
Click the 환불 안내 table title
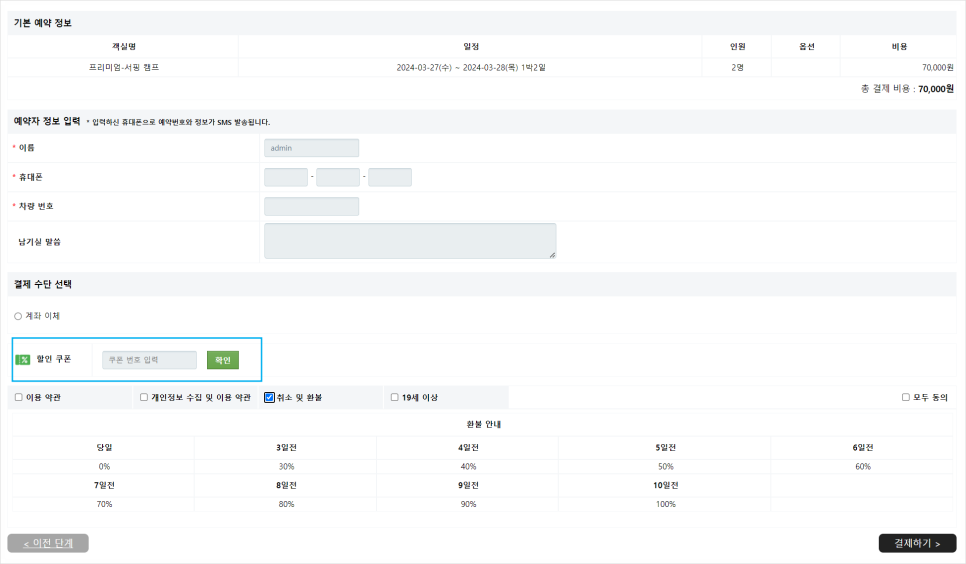(x=484, y=424)
